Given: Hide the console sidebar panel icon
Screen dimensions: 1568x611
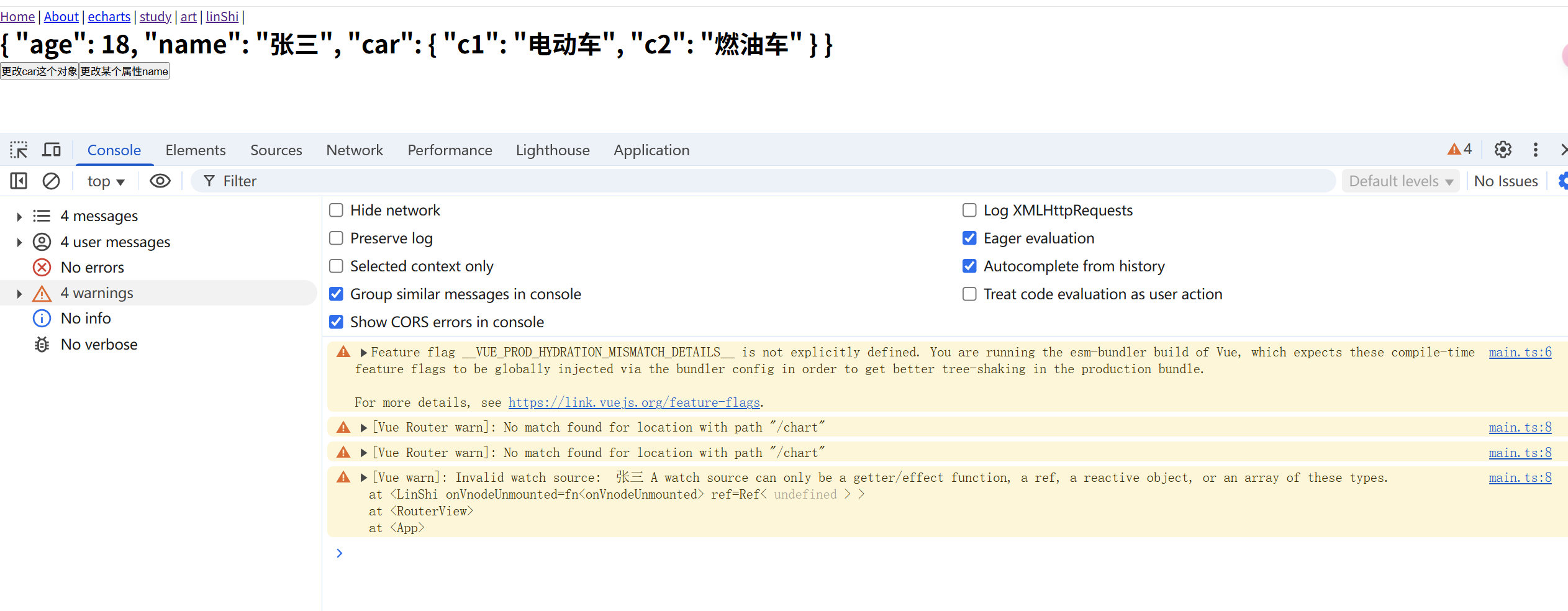Looking at the screenshot, I should (19, 181).
